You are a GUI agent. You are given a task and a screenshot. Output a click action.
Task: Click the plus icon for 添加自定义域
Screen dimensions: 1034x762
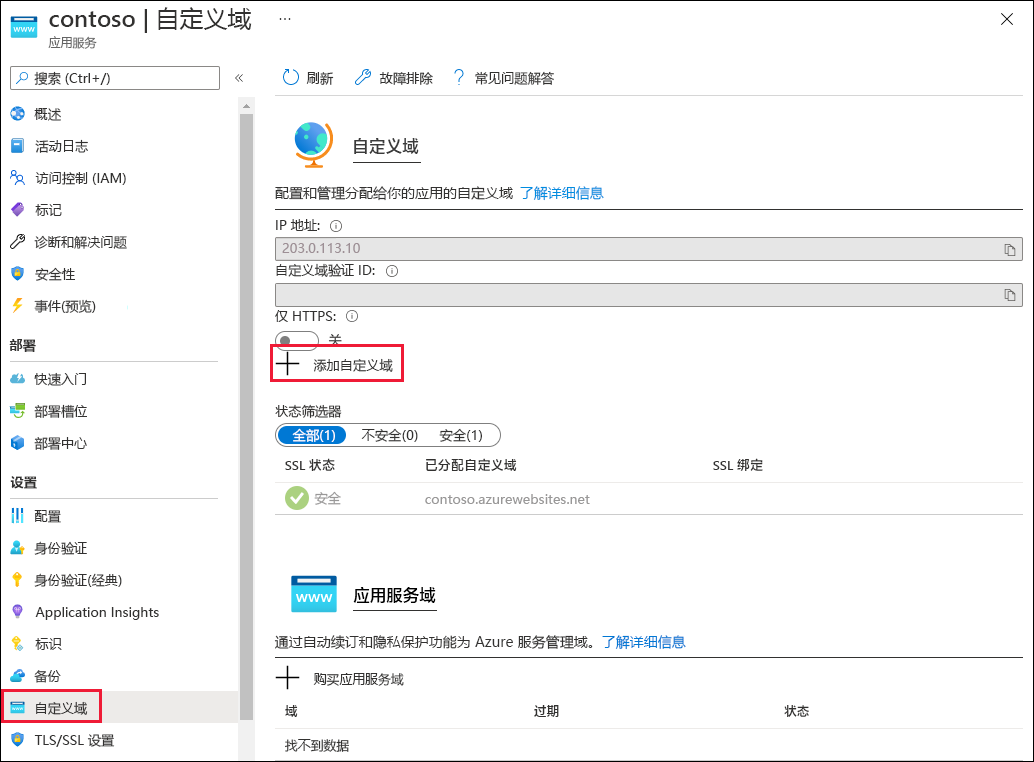coord(288,364)
